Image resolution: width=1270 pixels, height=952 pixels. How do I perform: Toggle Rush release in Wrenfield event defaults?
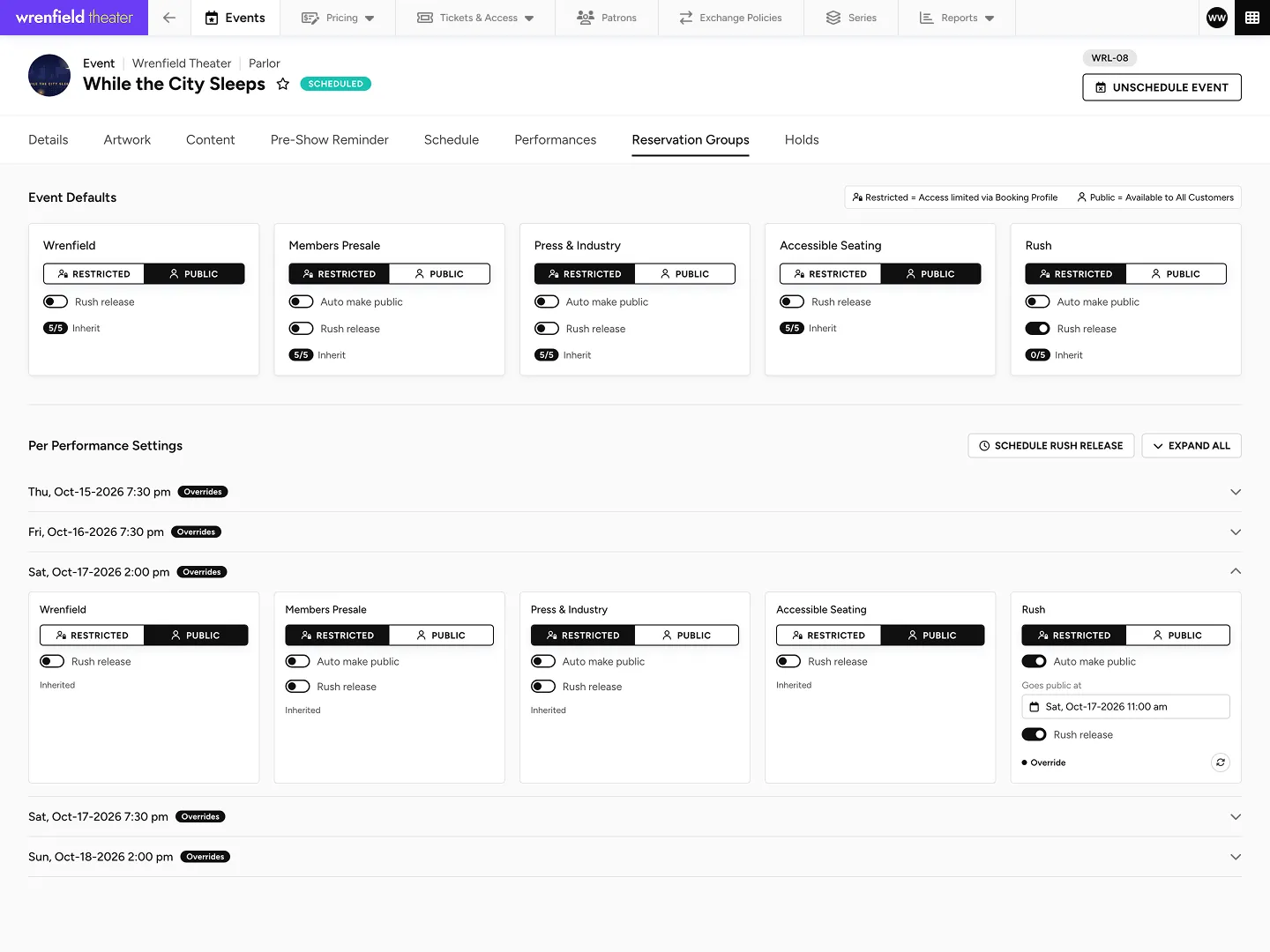pyautogui.click(x=56, y=301)
